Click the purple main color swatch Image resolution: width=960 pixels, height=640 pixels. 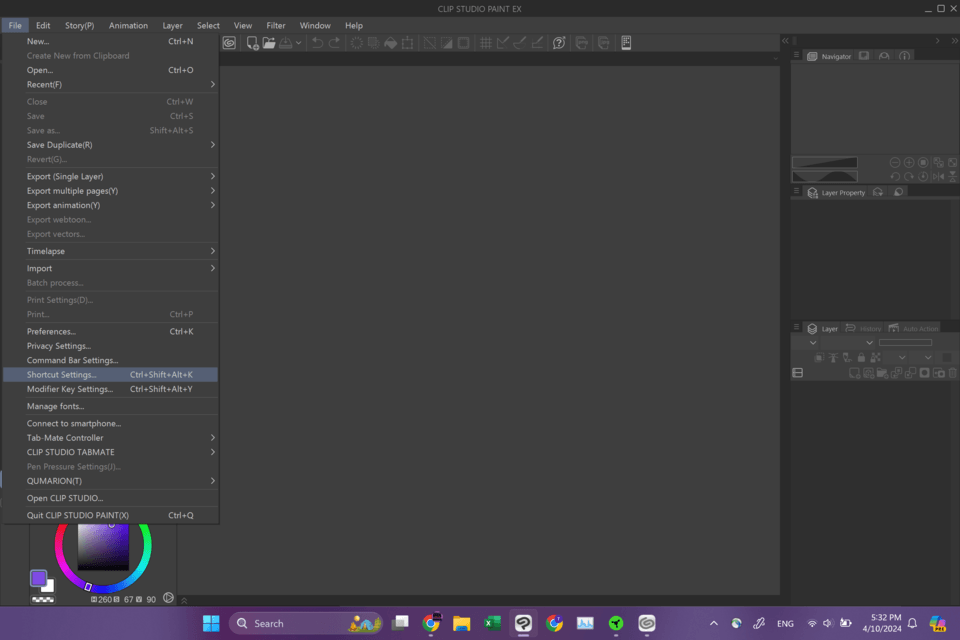tap(38, 578)
